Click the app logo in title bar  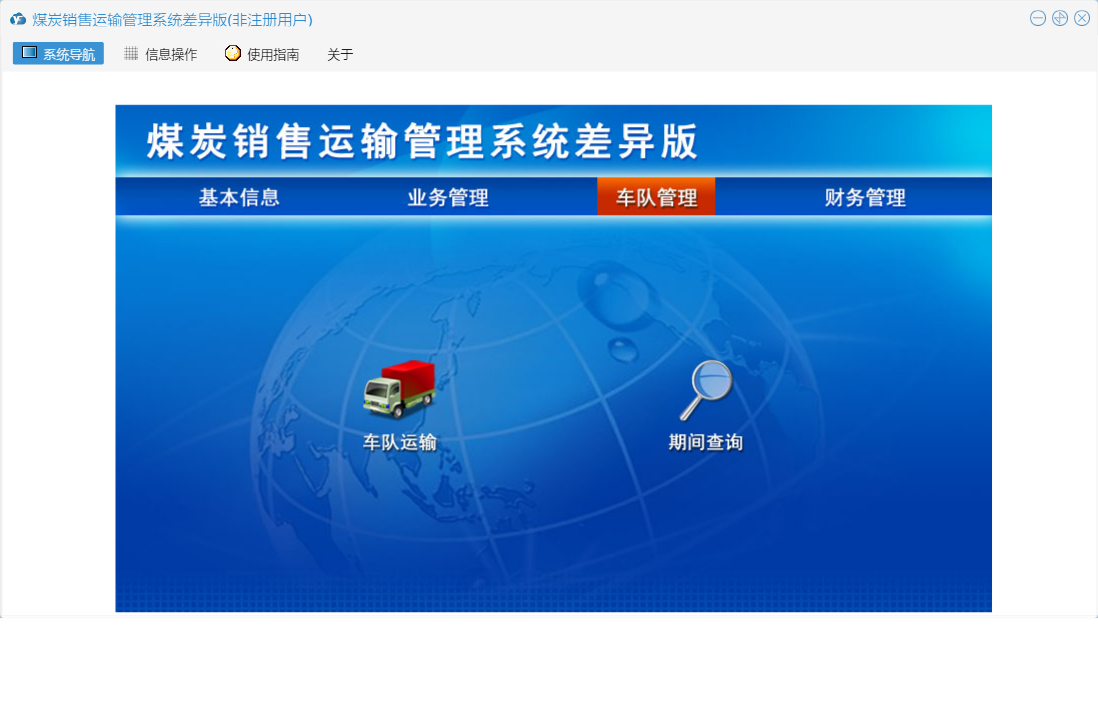click(x=18, y=20)
